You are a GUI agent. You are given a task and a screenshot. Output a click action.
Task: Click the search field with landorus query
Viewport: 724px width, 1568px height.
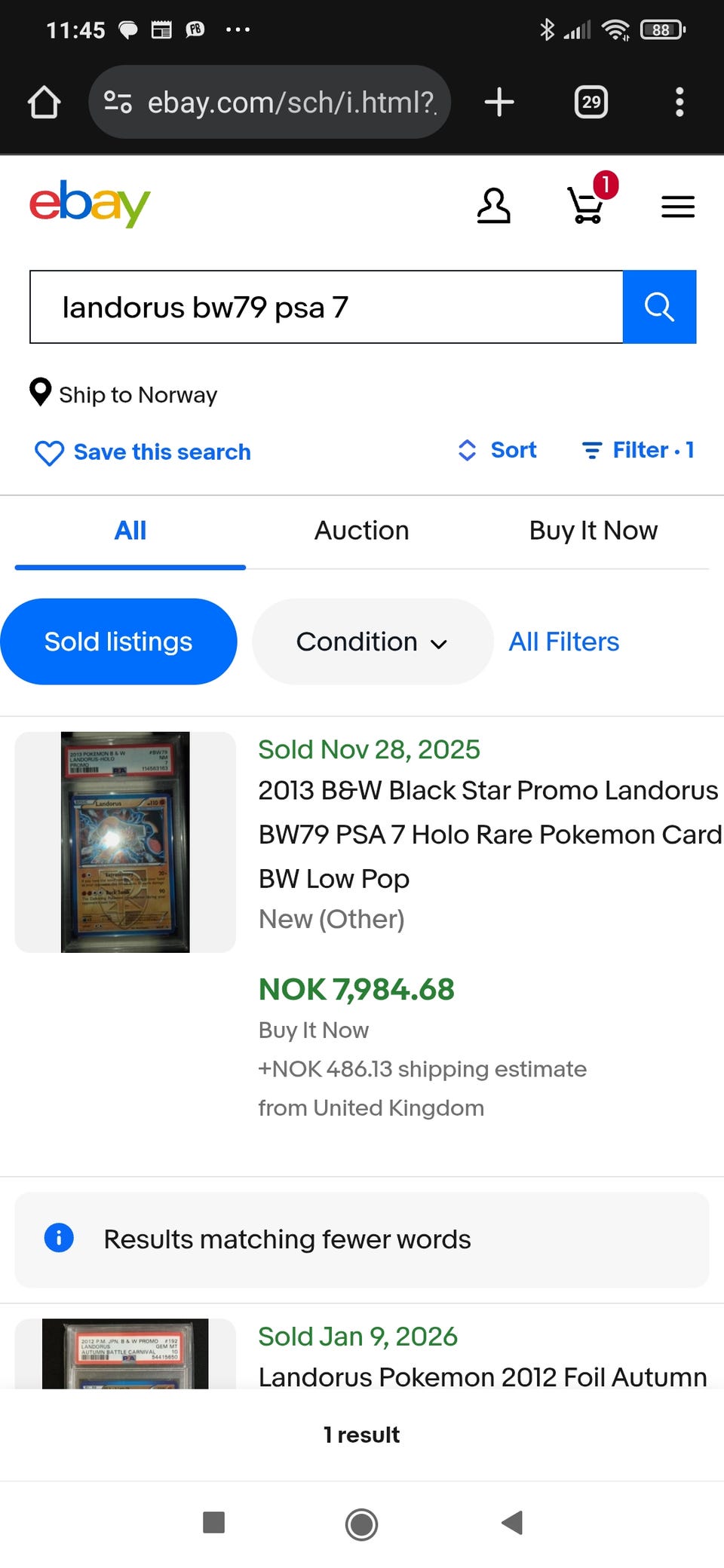(326, 307)
